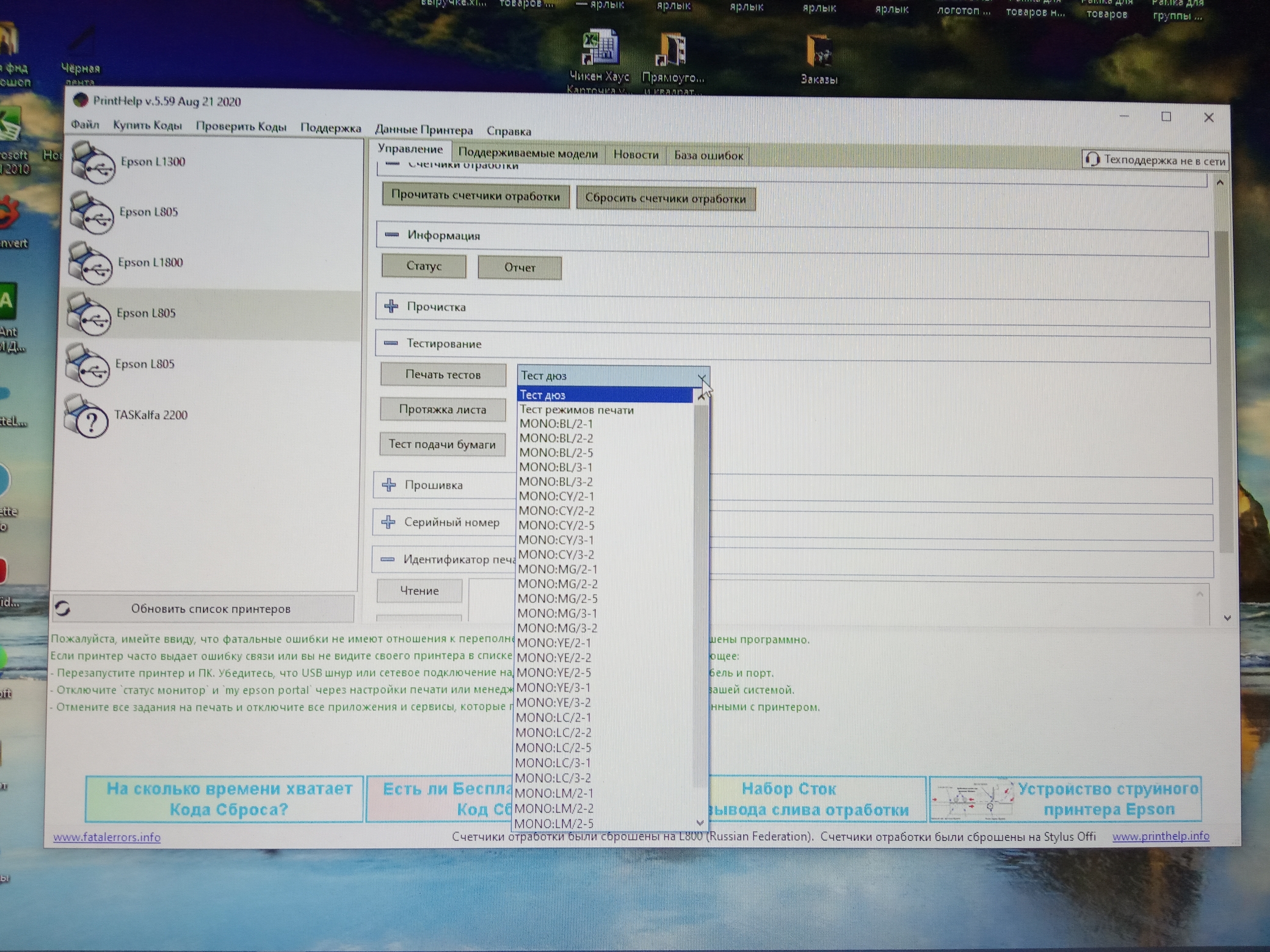Choose Тест режимов печати from the list

pyautogui.click(x=576, y=409)
